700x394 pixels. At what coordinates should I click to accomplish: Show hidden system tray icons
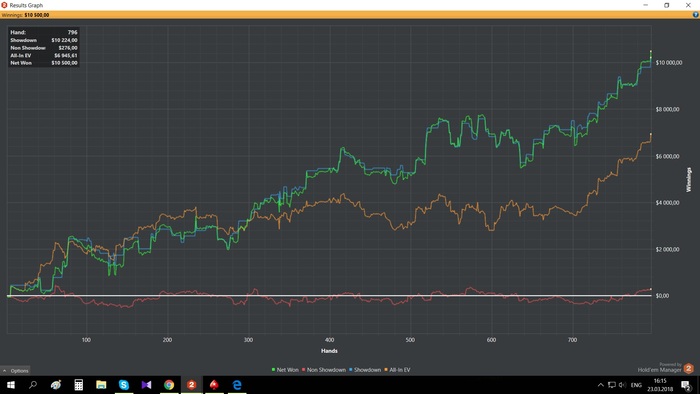point(600,385)
